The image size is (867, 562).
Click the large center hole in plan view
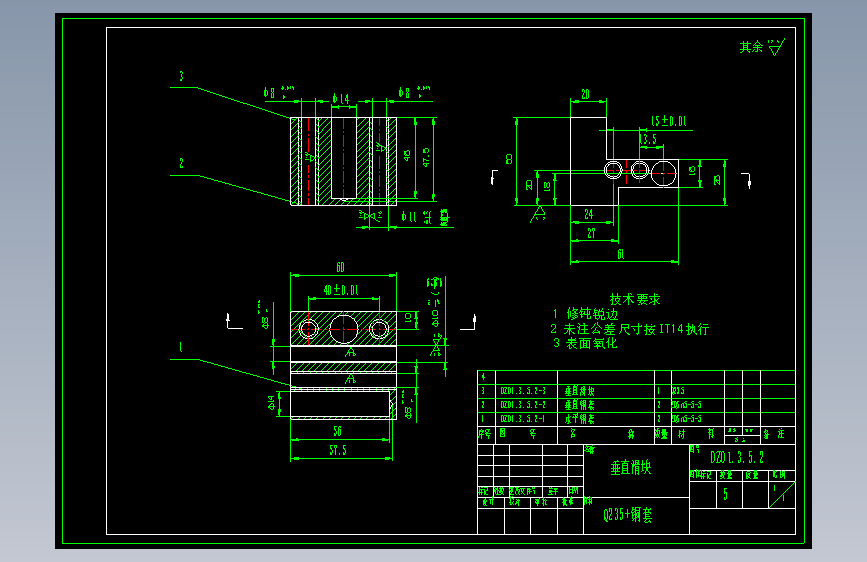[343, 329]
